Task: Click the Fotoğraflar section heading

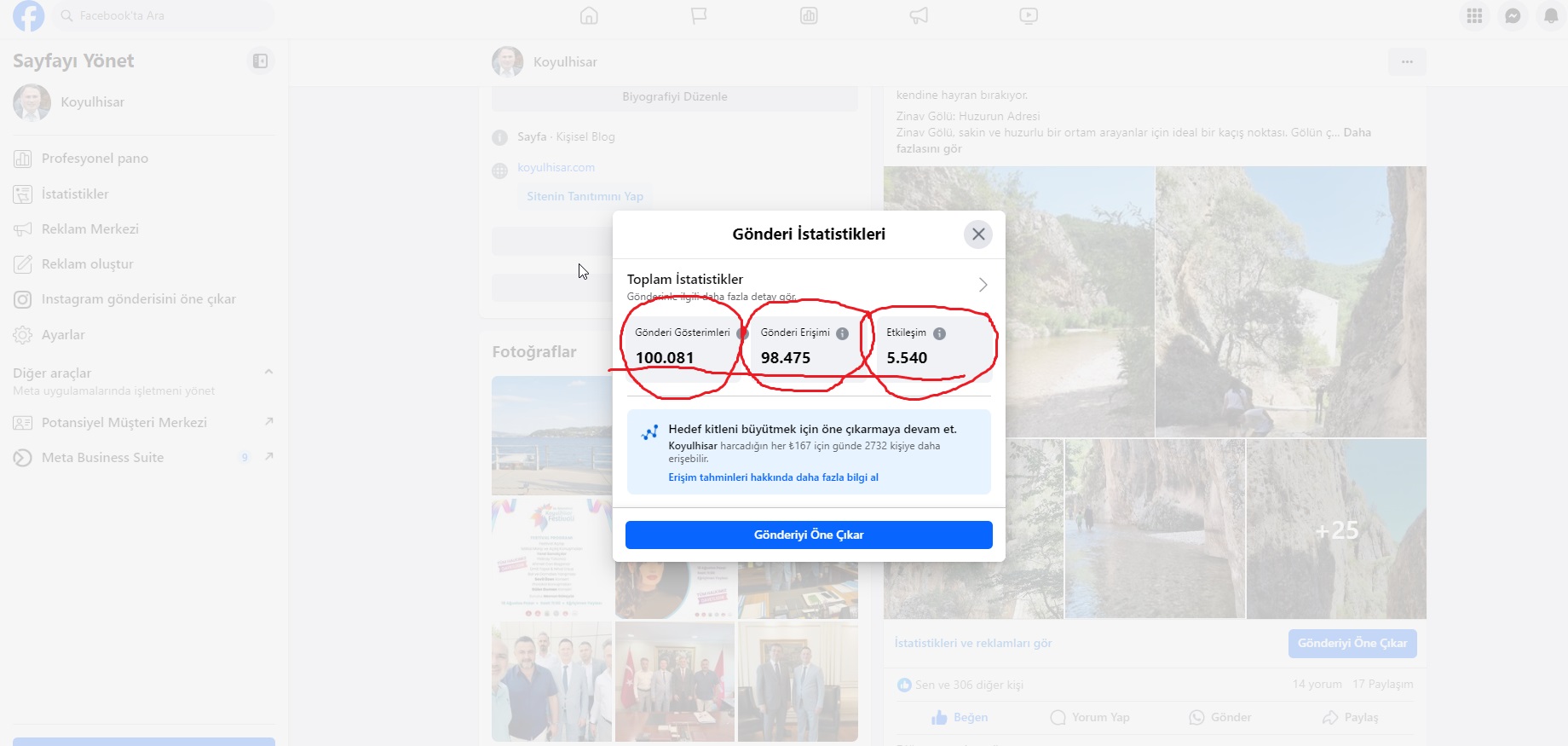Action: coord(534,351)
